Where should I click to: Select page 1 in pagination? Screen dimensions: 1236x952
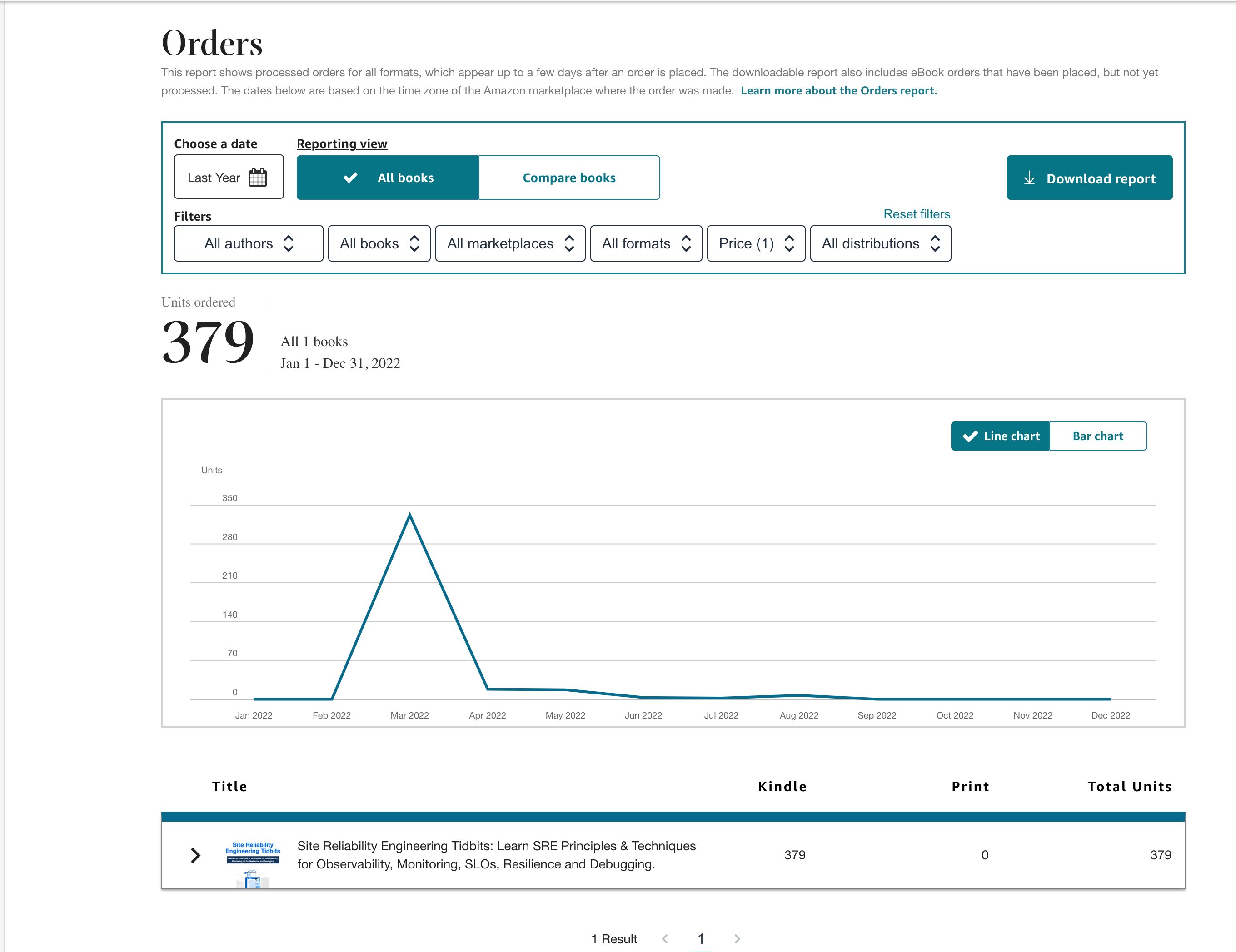point(701,938)
